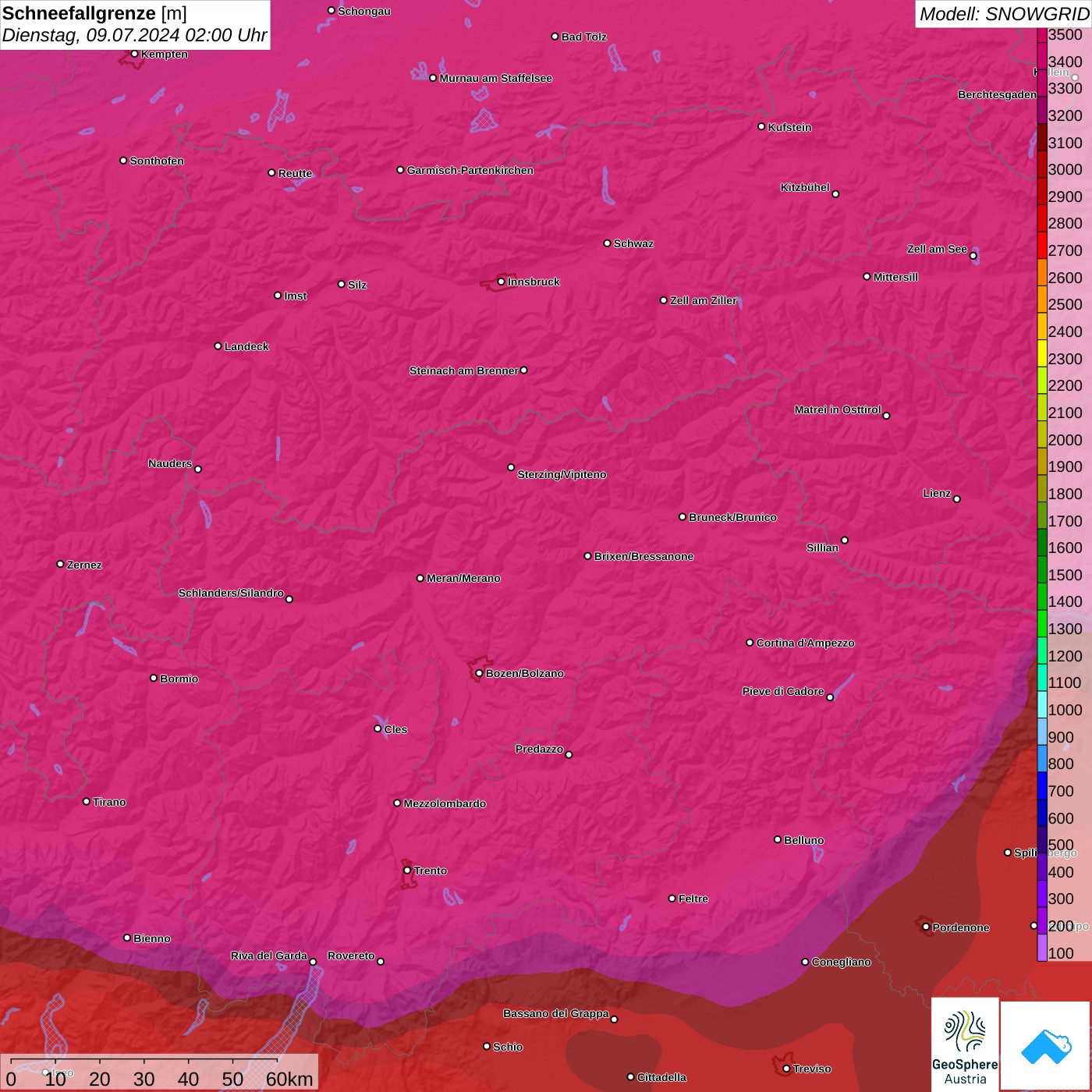Click the blue cloud arrow logo
This screenshot has height=1092, width=1092.
click(1046, 1047)
